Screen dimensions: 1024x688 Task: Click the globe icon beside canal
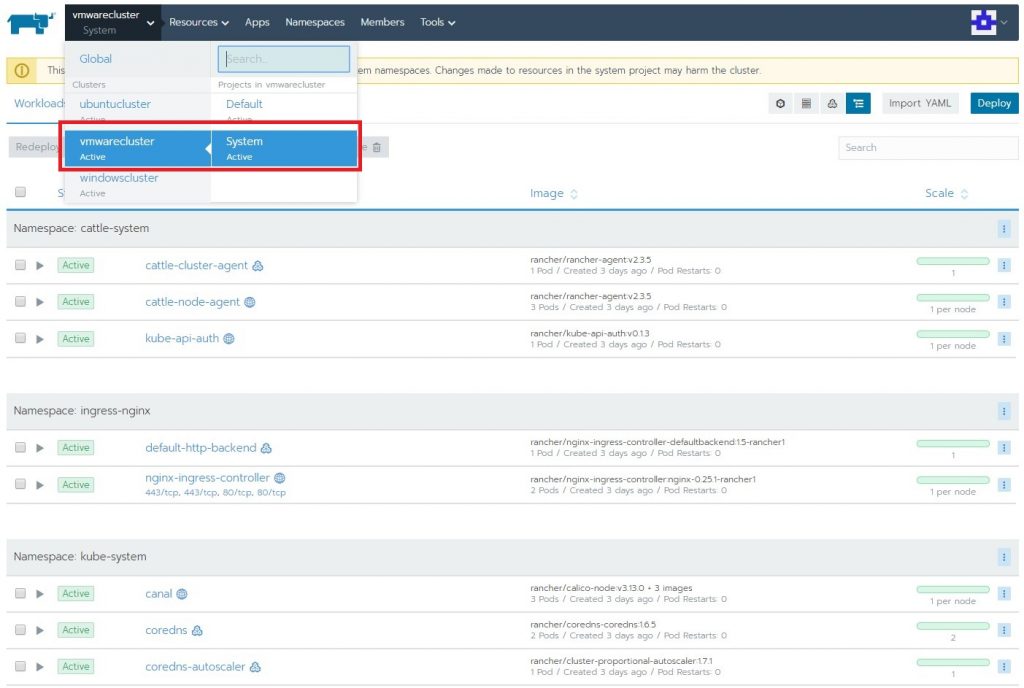pyautogui.click(x=182, y=594)
